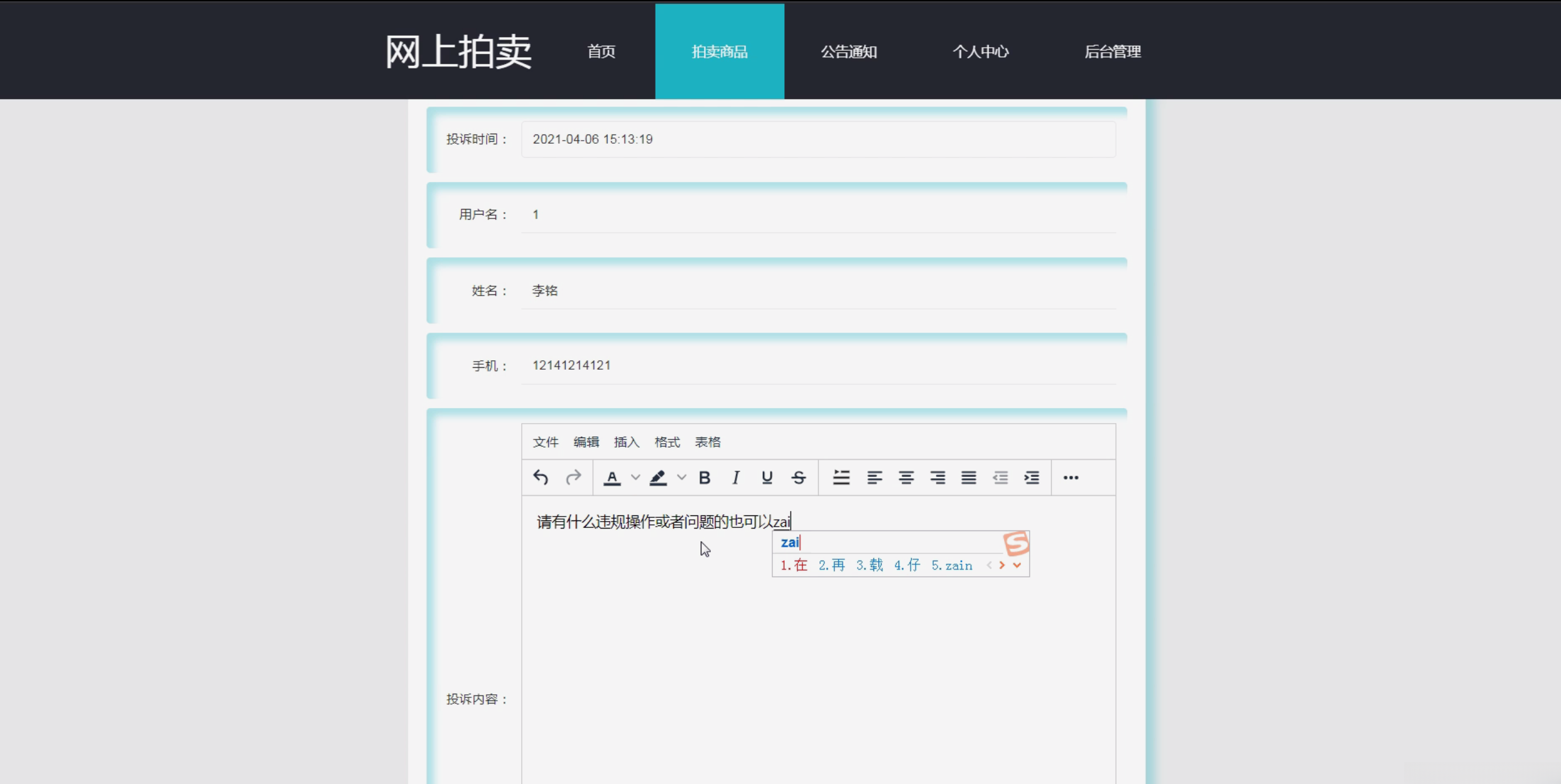Apply text color with the A icon
The image size is (1561, 784).
pyautogui.click(x=612, y=478)
